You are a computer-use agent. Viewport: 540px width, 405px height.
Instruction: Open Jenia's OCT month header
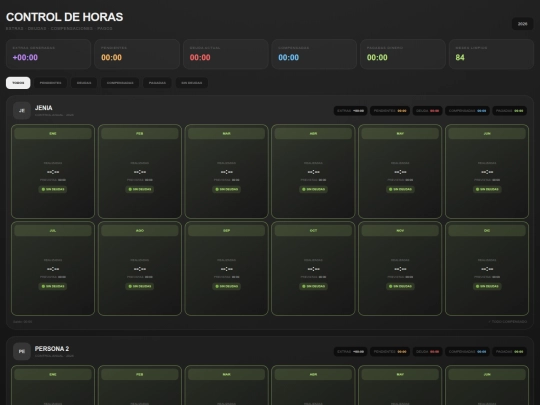click(x=313, y=231)
